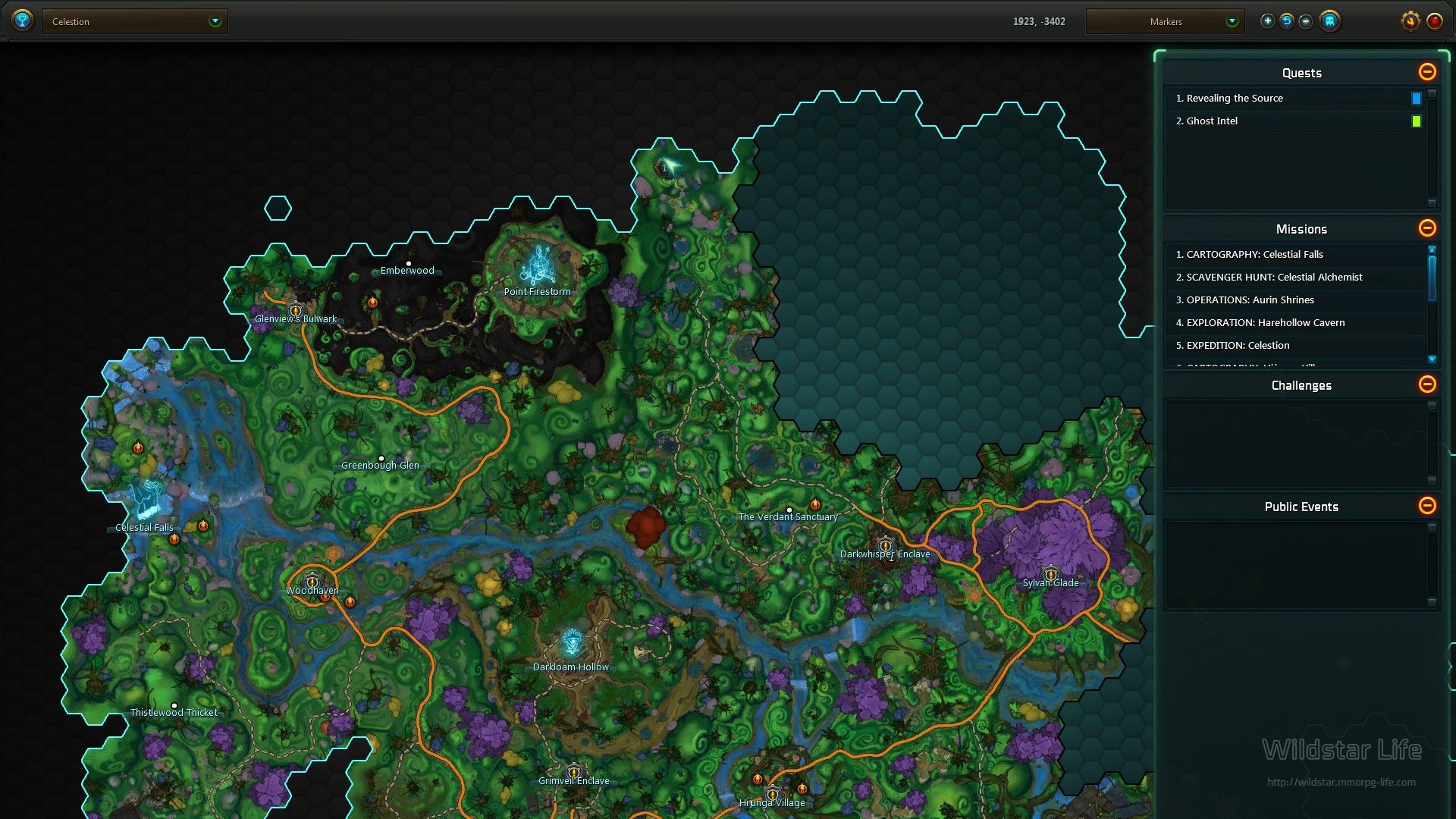Viewport: 1456px width, 819px height.
Task: Click the red blob marker by the river
Action: tap(646, 527)
